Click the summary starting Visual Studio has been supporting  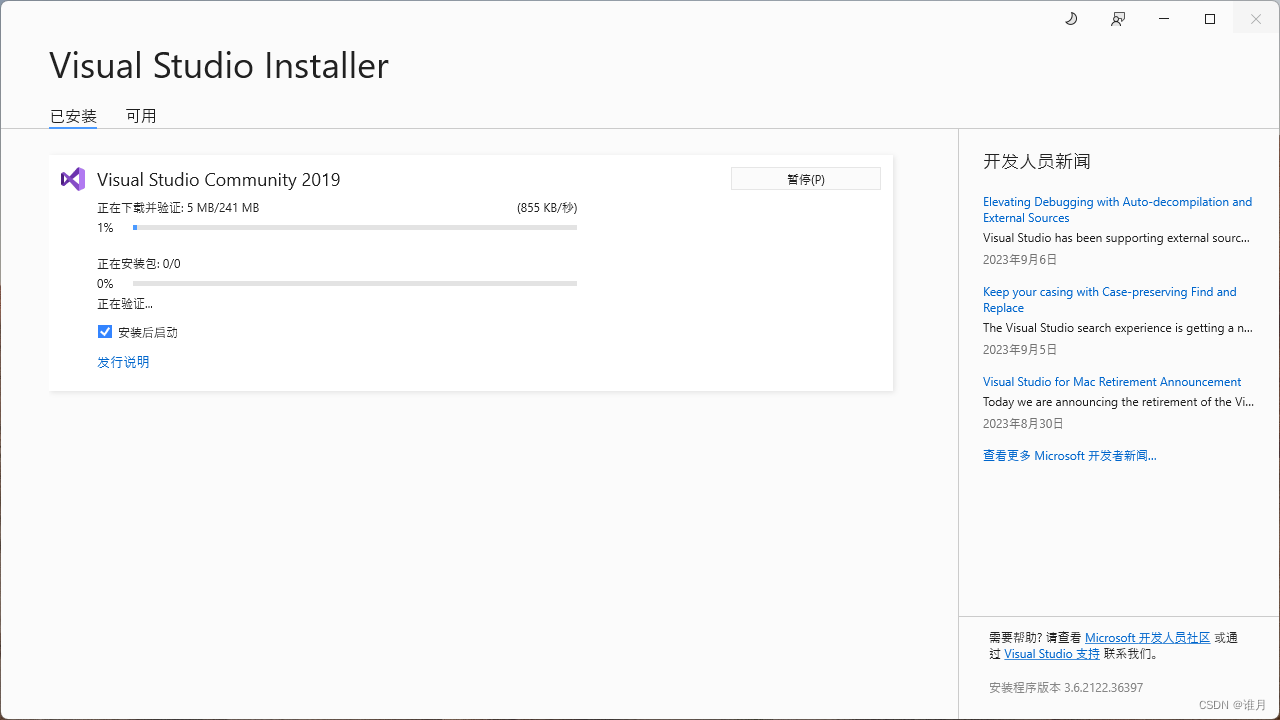click(1116, 238)
